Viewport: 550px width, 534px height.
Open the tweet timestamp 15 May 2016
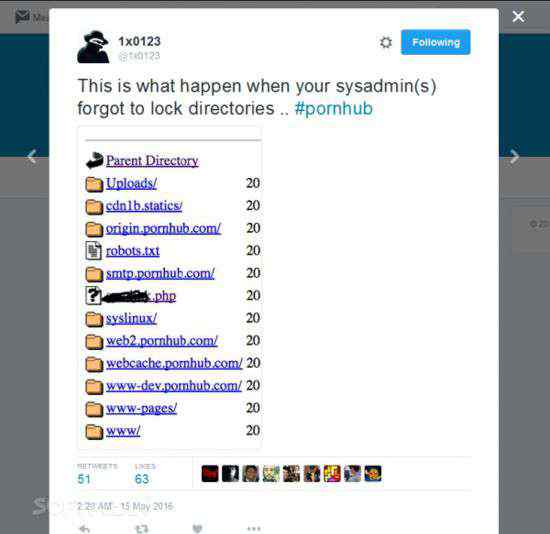125,506
